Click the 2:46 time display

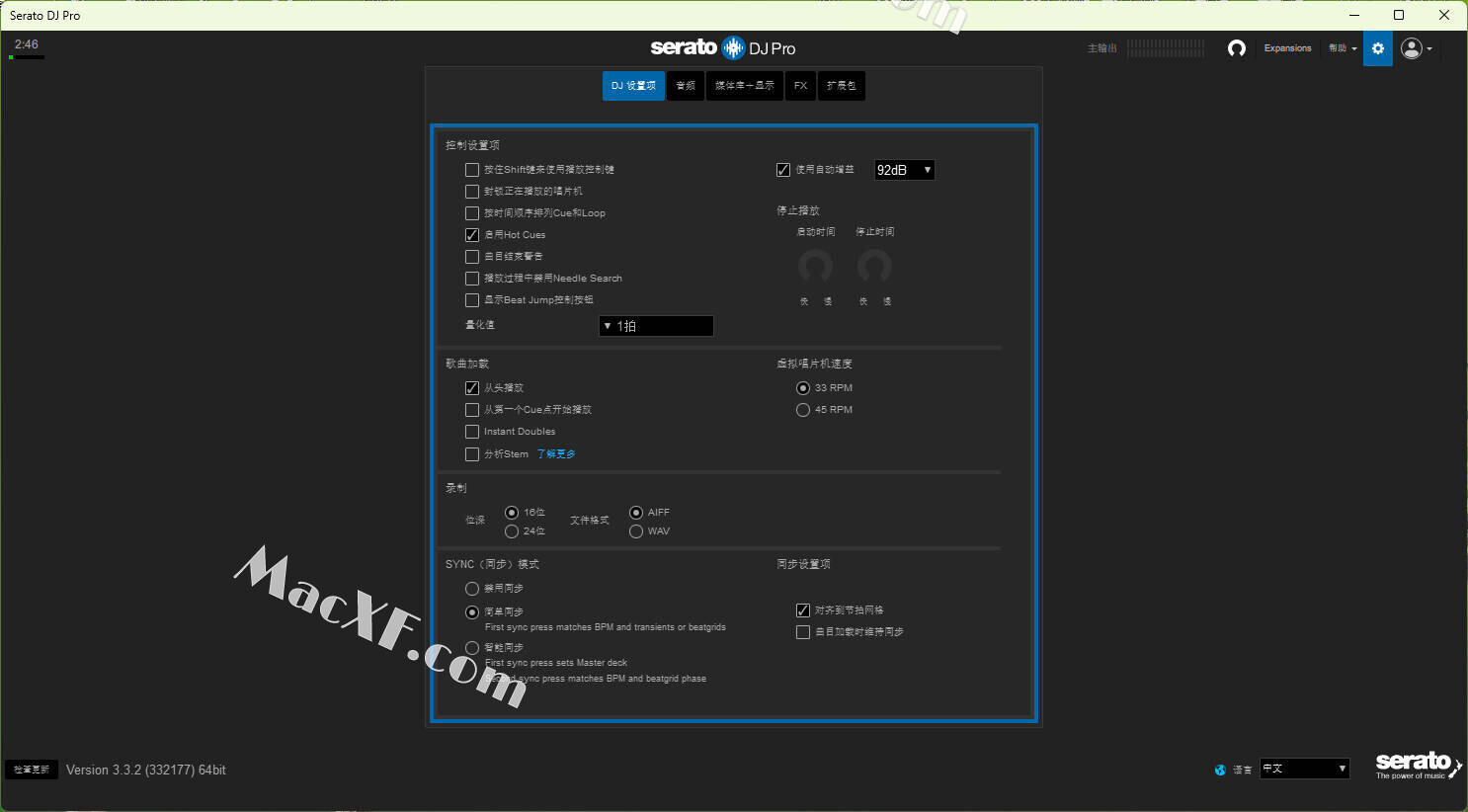27,44
